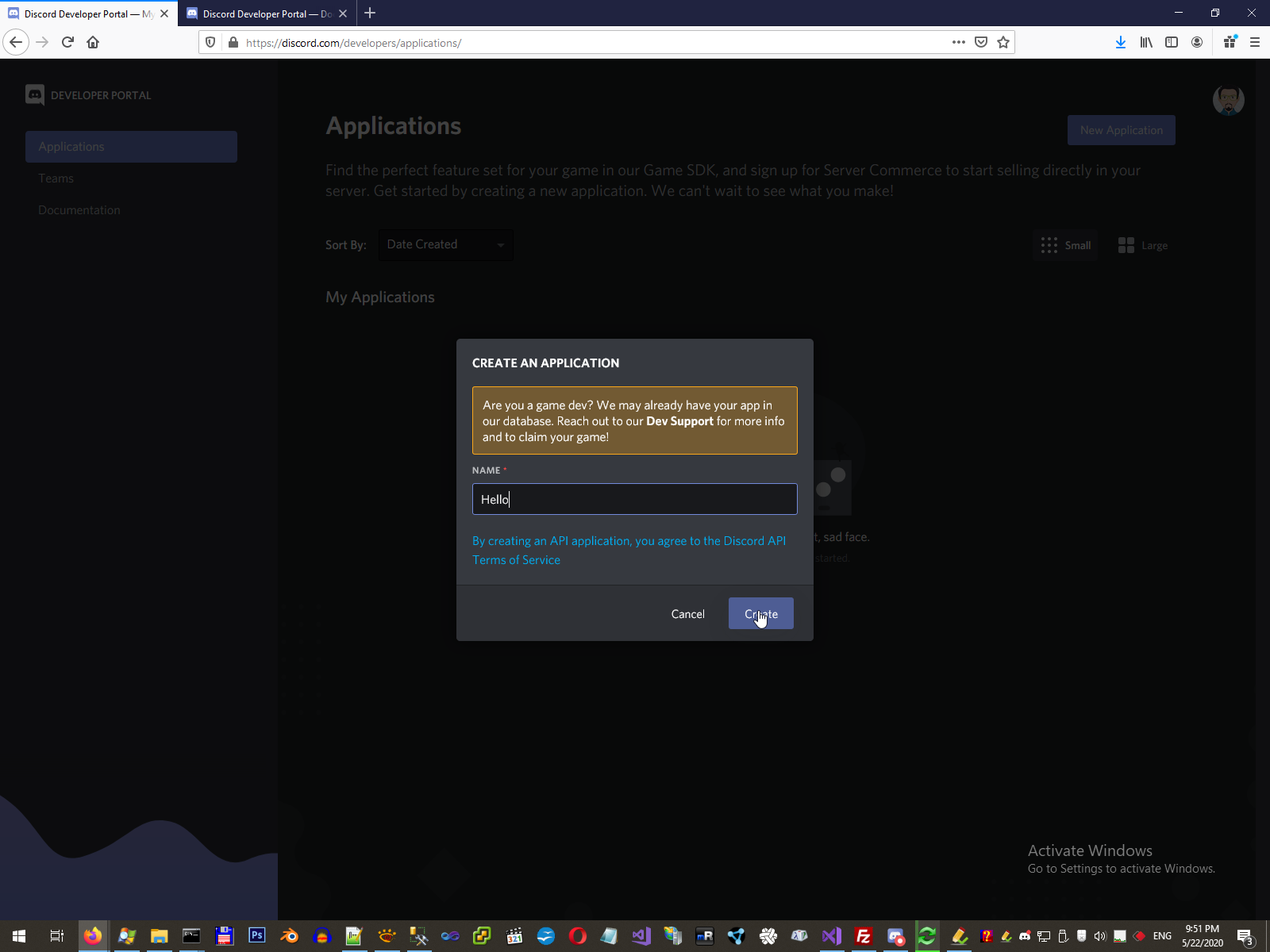Open File Explorer from the taskbar
This screenshot has width=1270, height=952.
[x=159, y=935]
